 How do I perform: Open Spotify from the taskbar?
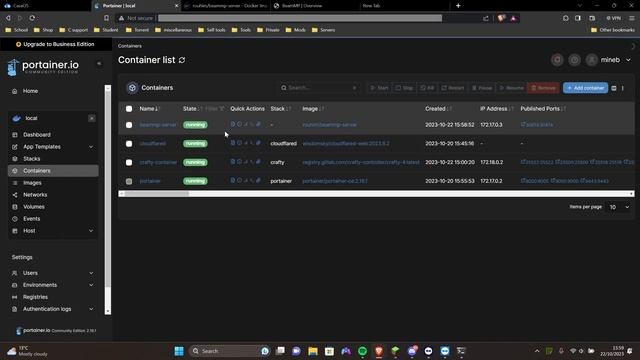tap(362, 351)
